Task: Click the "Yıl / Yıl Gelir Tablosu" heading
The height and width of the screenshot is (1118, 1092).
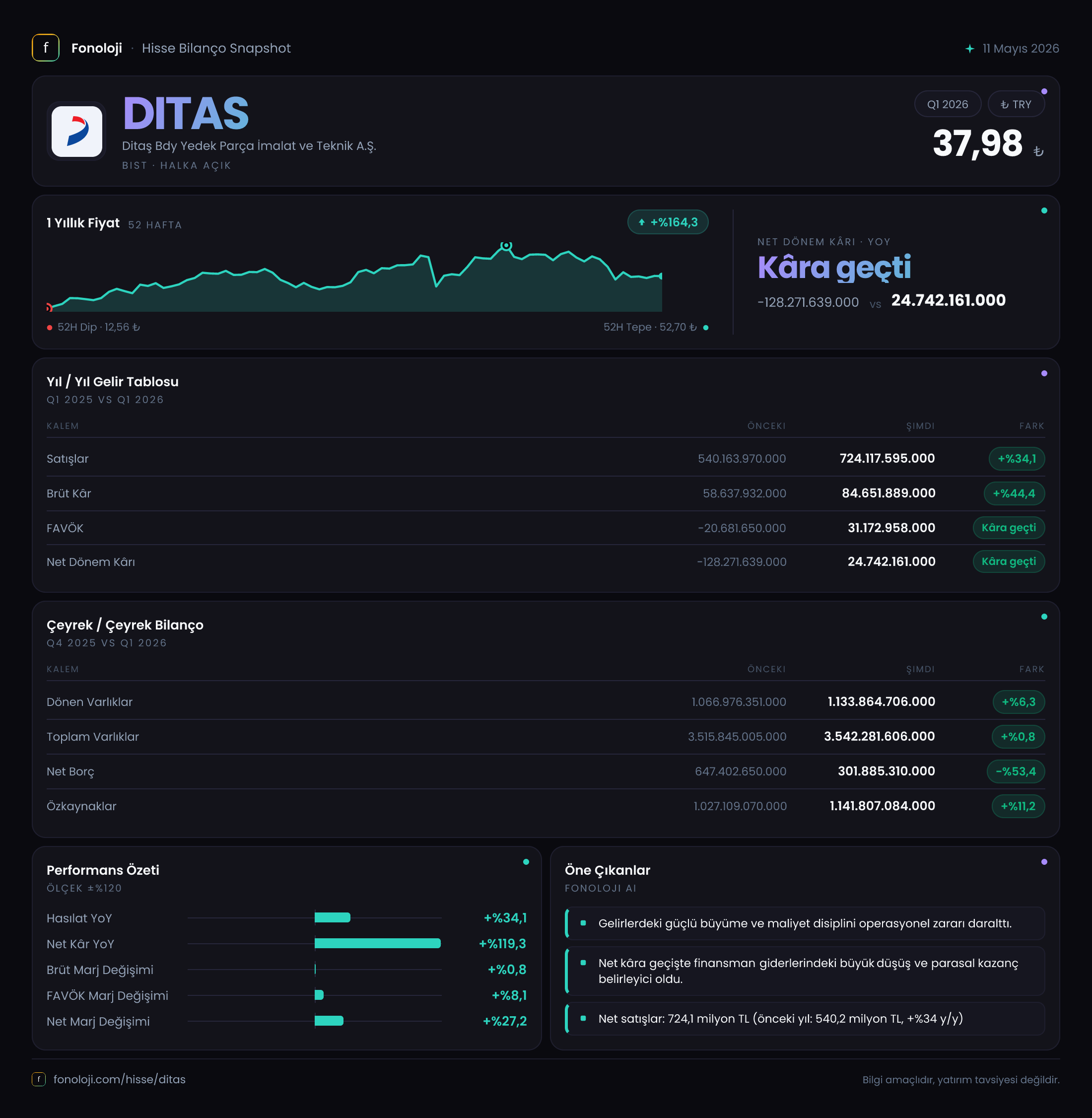Action: tap(112, 382)
